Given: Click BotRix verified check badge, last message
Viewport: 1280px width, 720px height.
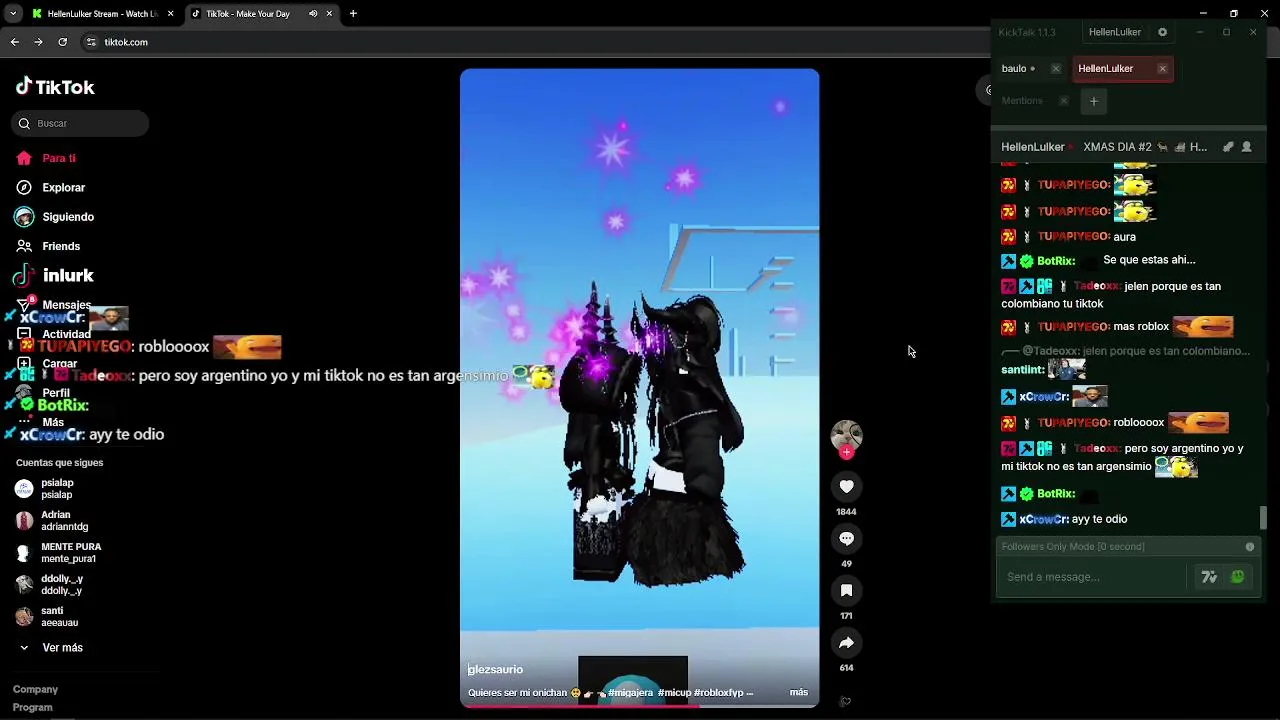Looking at the screenshot, I should coord(1026,494).
